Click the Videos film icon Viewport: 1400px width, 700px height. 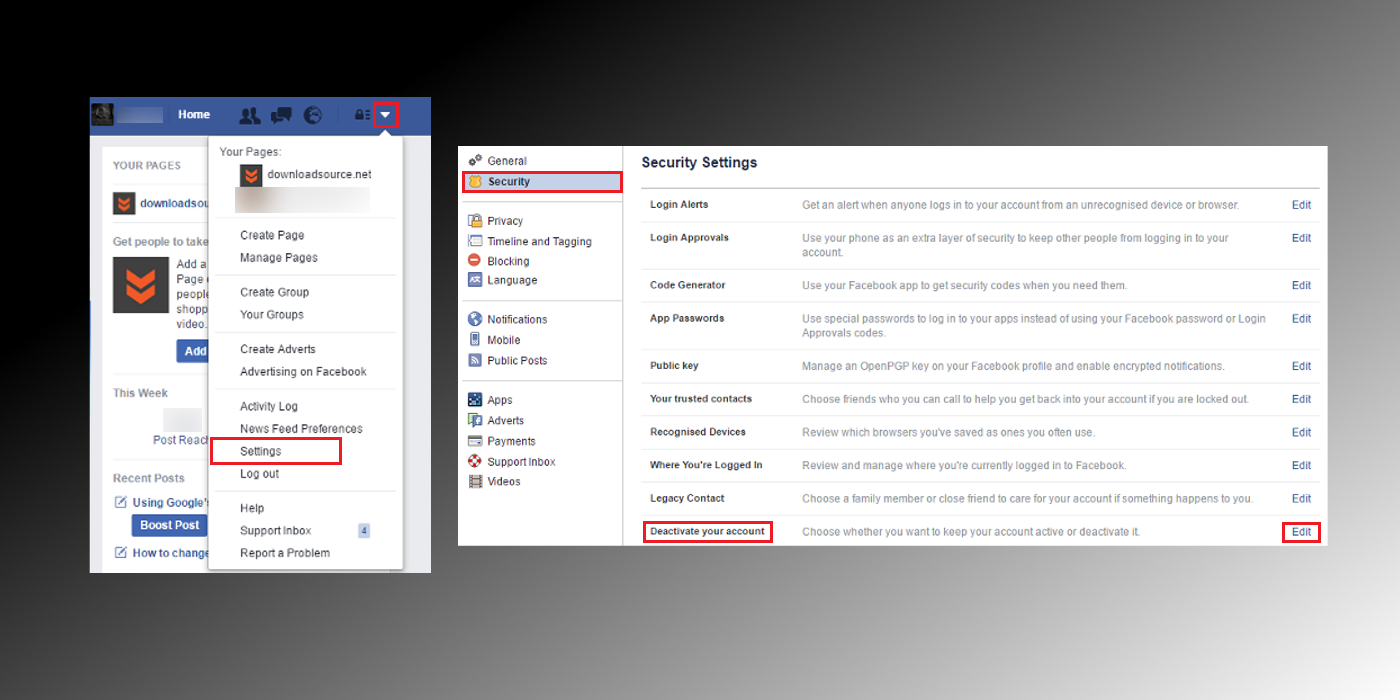tap(475, 481)
